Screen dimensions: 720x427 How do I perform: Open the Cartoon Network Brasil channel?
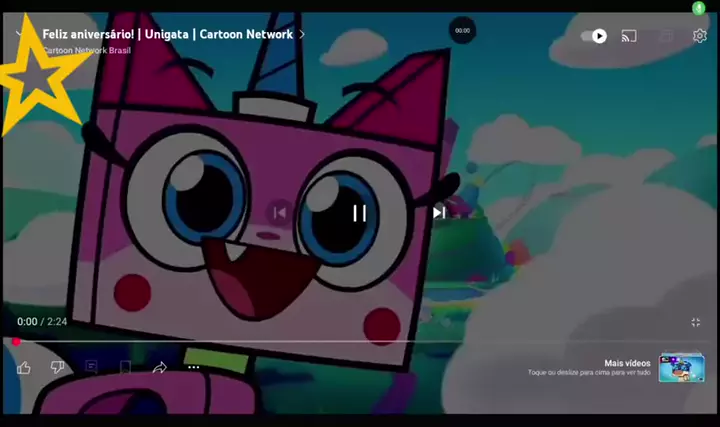coord(86,50)
